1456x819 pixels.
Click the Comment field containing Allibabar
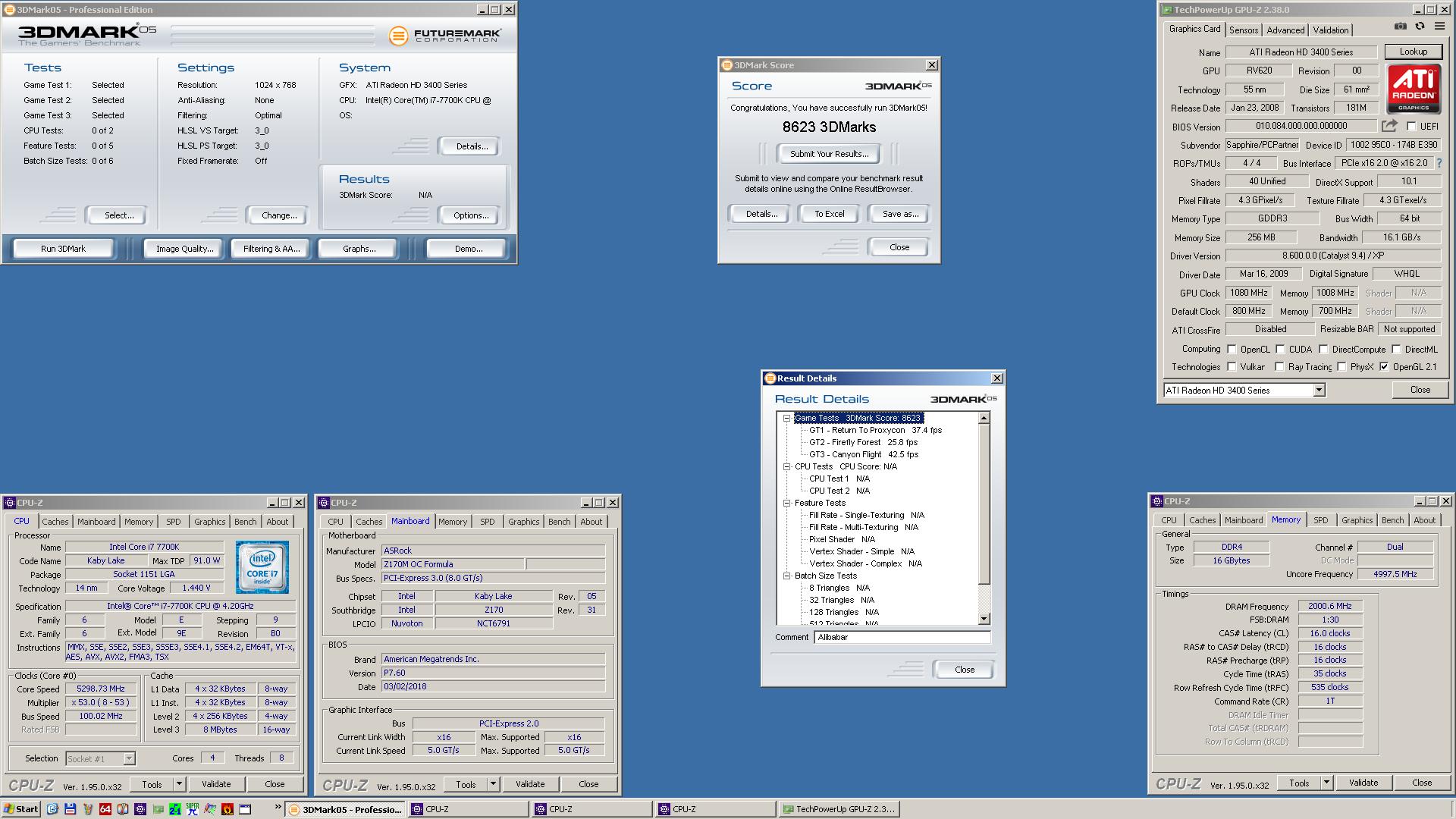coord(902,637)
